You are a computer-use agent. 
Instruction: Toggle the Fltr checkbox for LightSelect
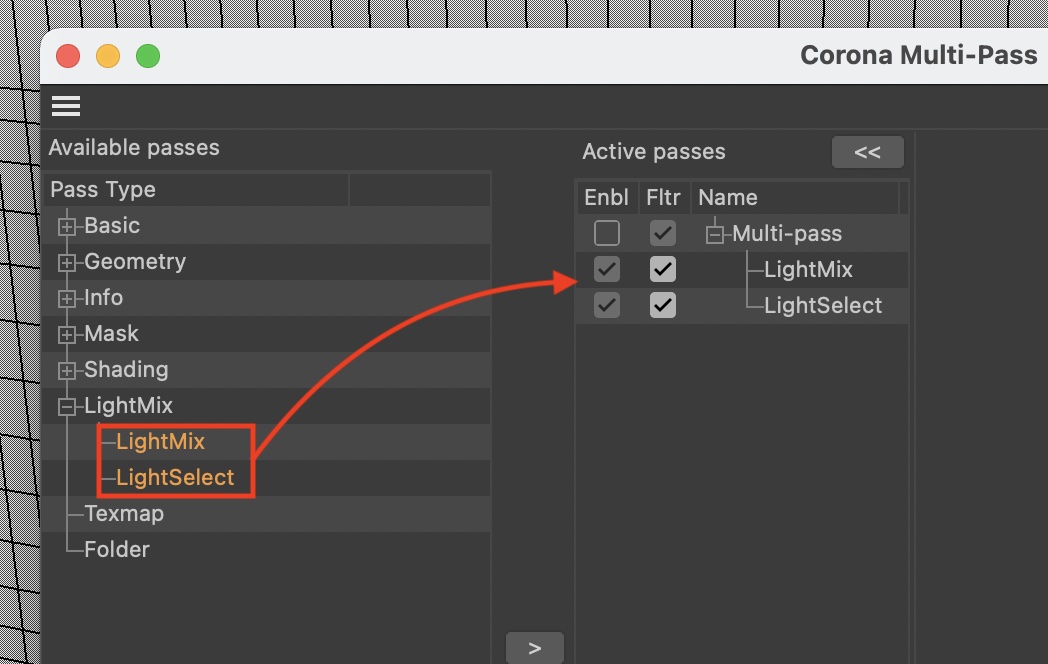pos(662,306)
